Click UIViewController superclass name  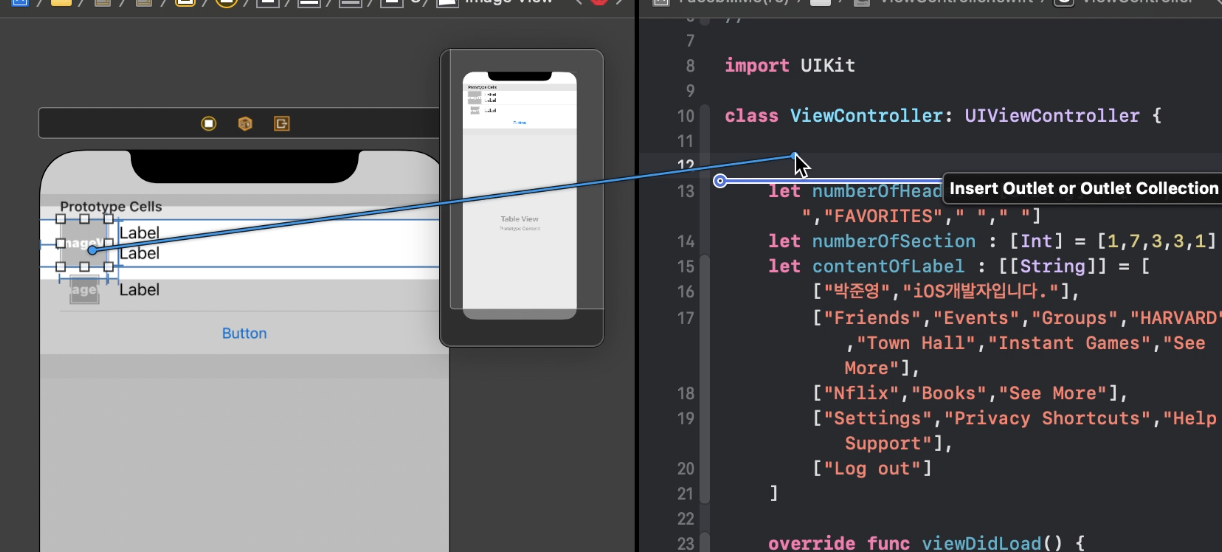pos(1052,116)
